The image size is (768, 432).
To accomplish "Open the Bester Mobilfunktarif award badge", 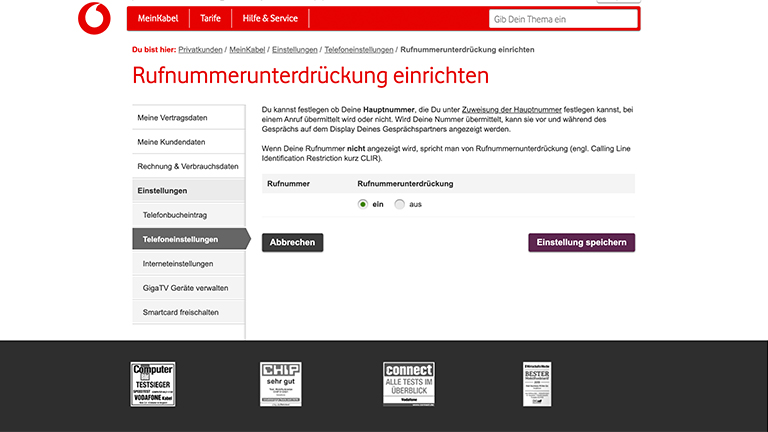I will tap(537, 384).
